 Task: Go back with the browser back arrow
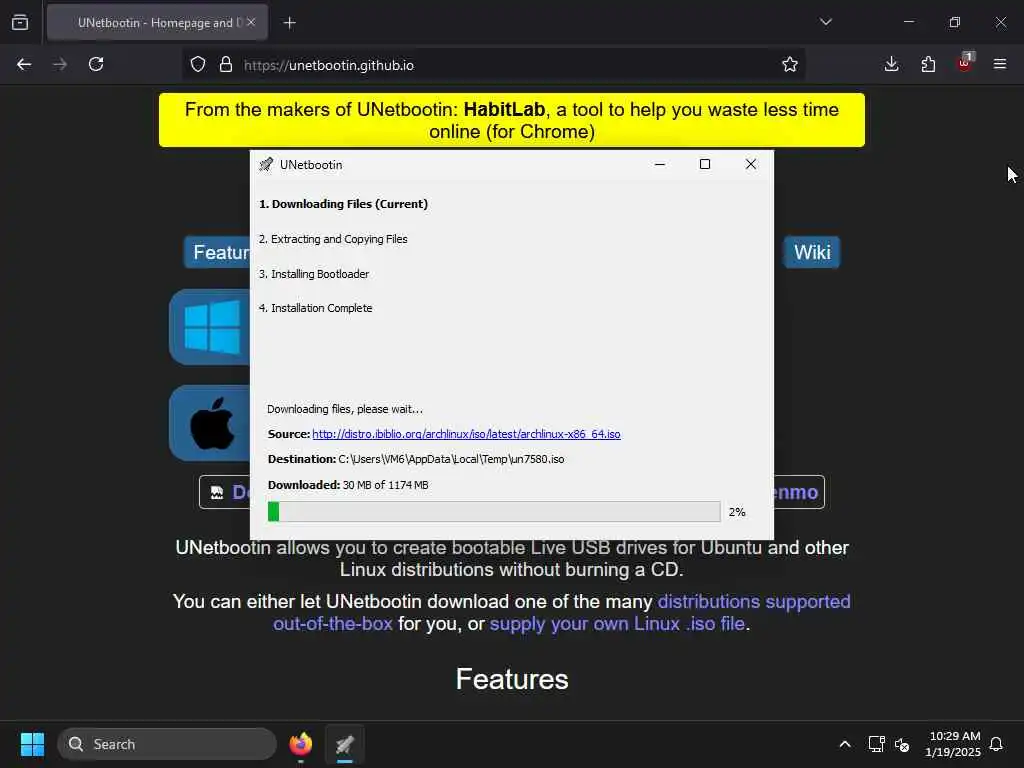[24, 65]
